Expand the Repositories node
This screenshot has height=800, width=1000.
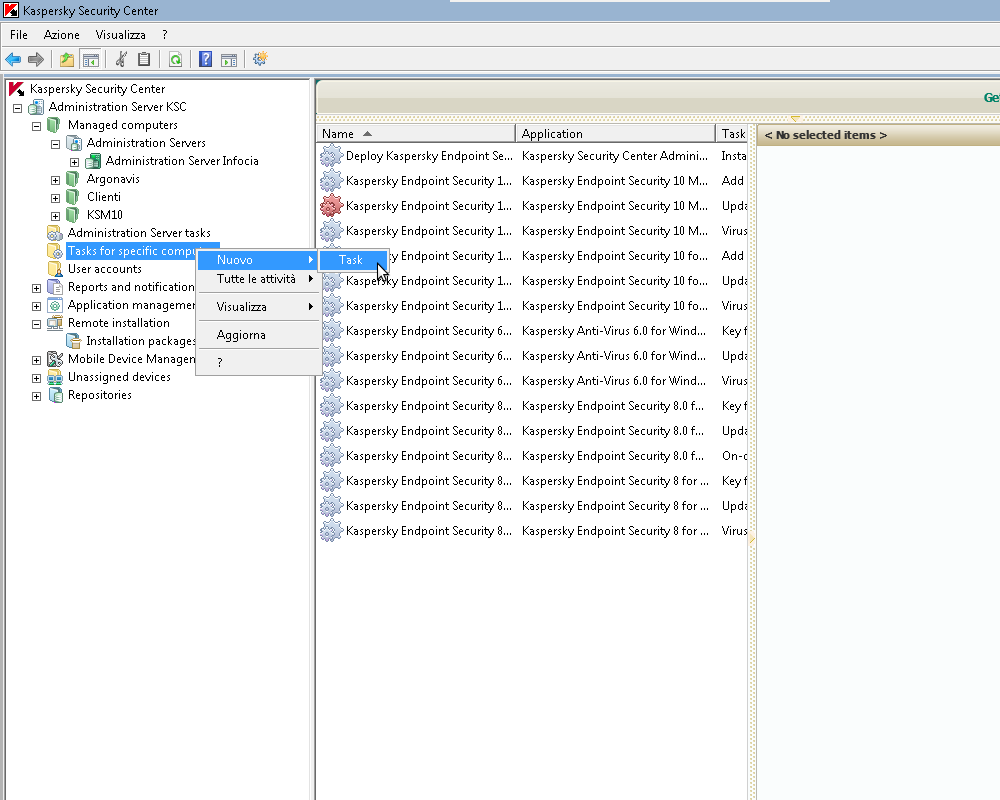tap(36, 396)
